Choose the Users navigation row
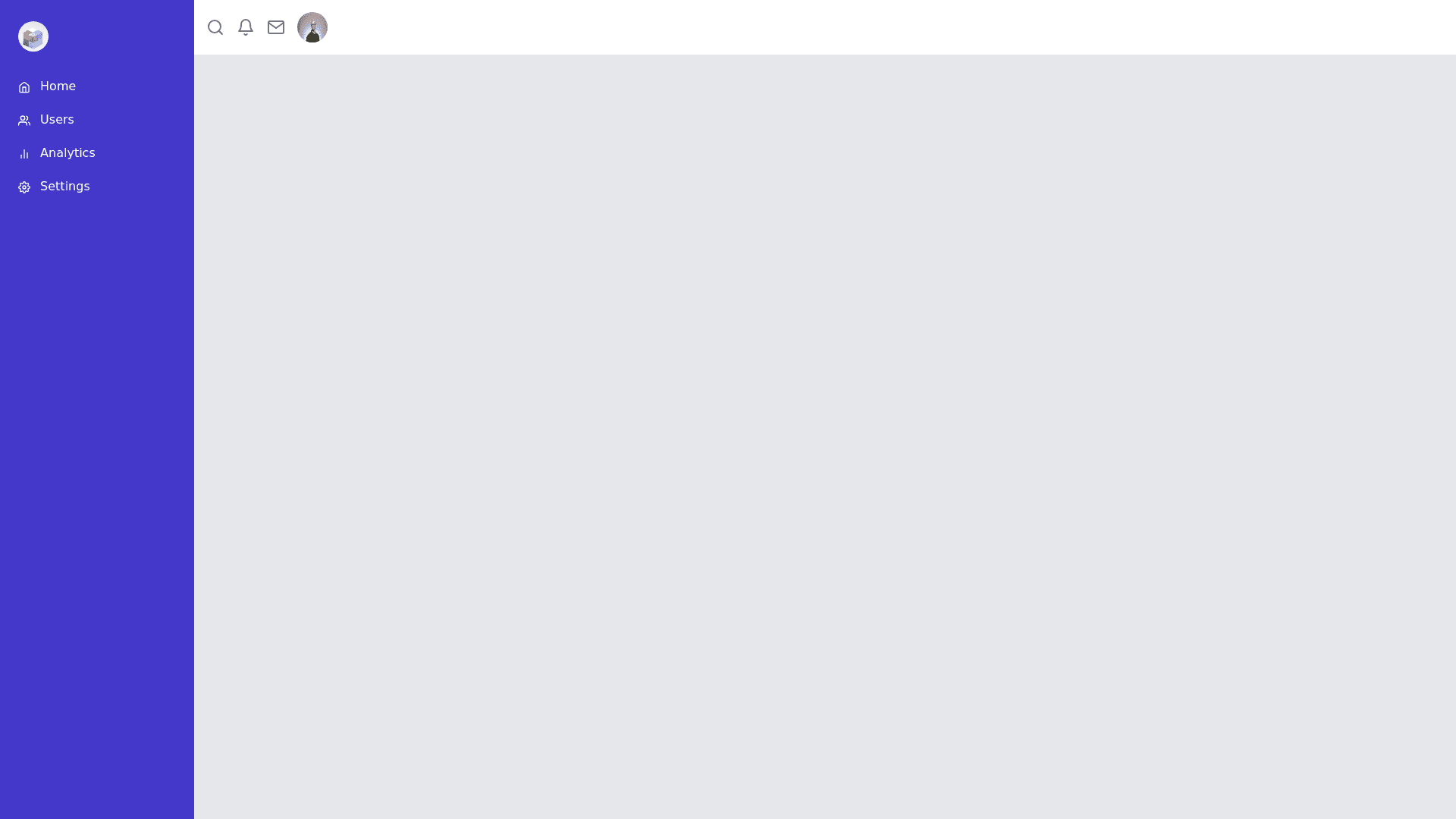The width and height of the screenshot is (1456, 819). pos(97,120)
